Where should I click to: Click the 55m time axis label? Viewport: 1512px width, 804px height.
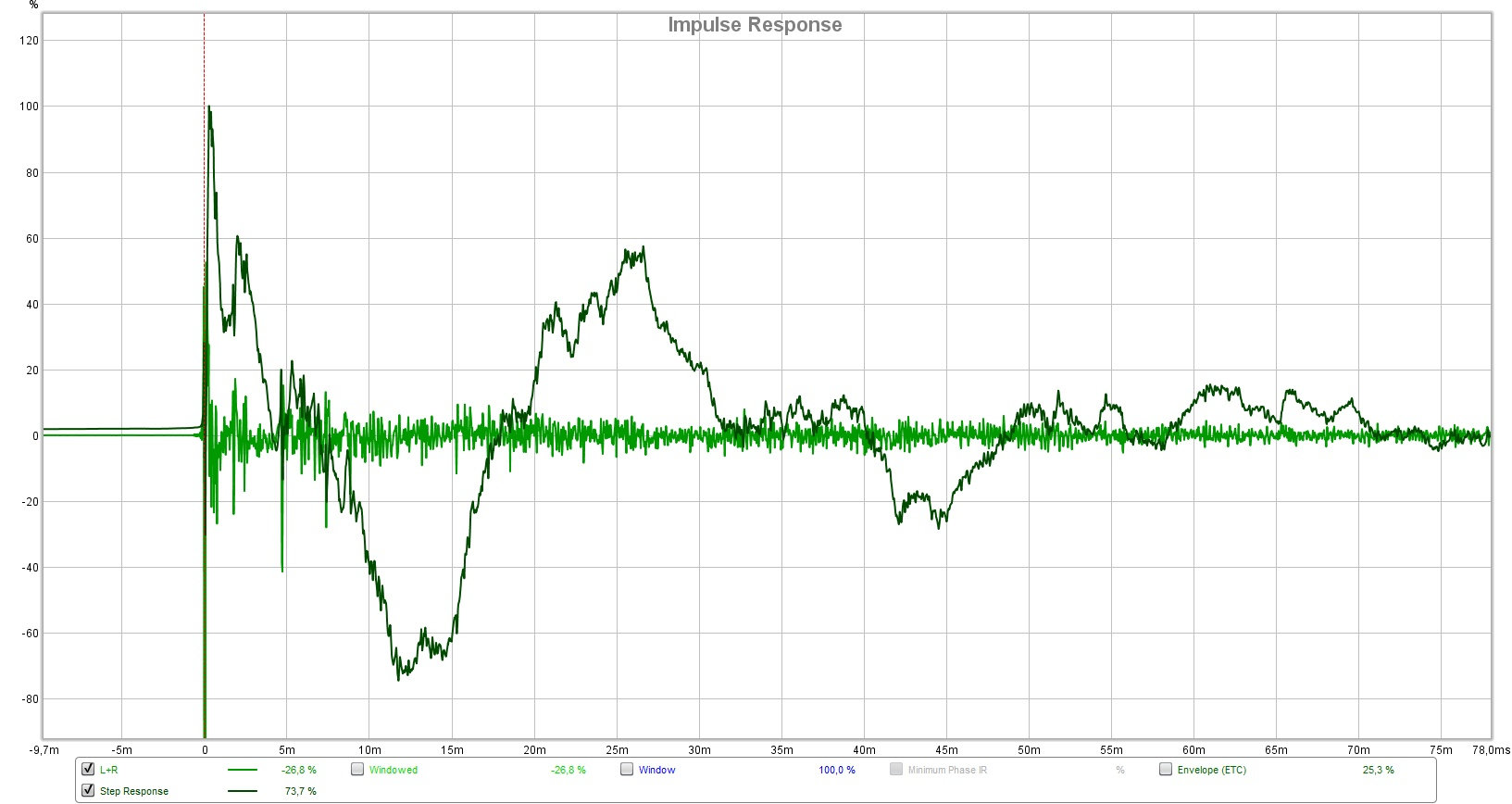(x=1111, y=750)
